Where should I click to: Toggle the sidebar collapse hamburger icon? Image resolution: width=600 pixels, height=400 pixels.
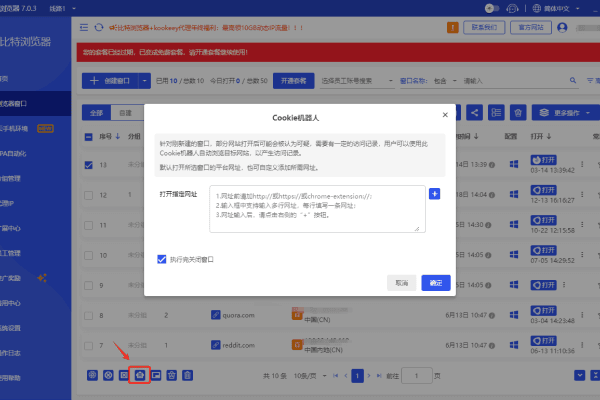point(84,28)
